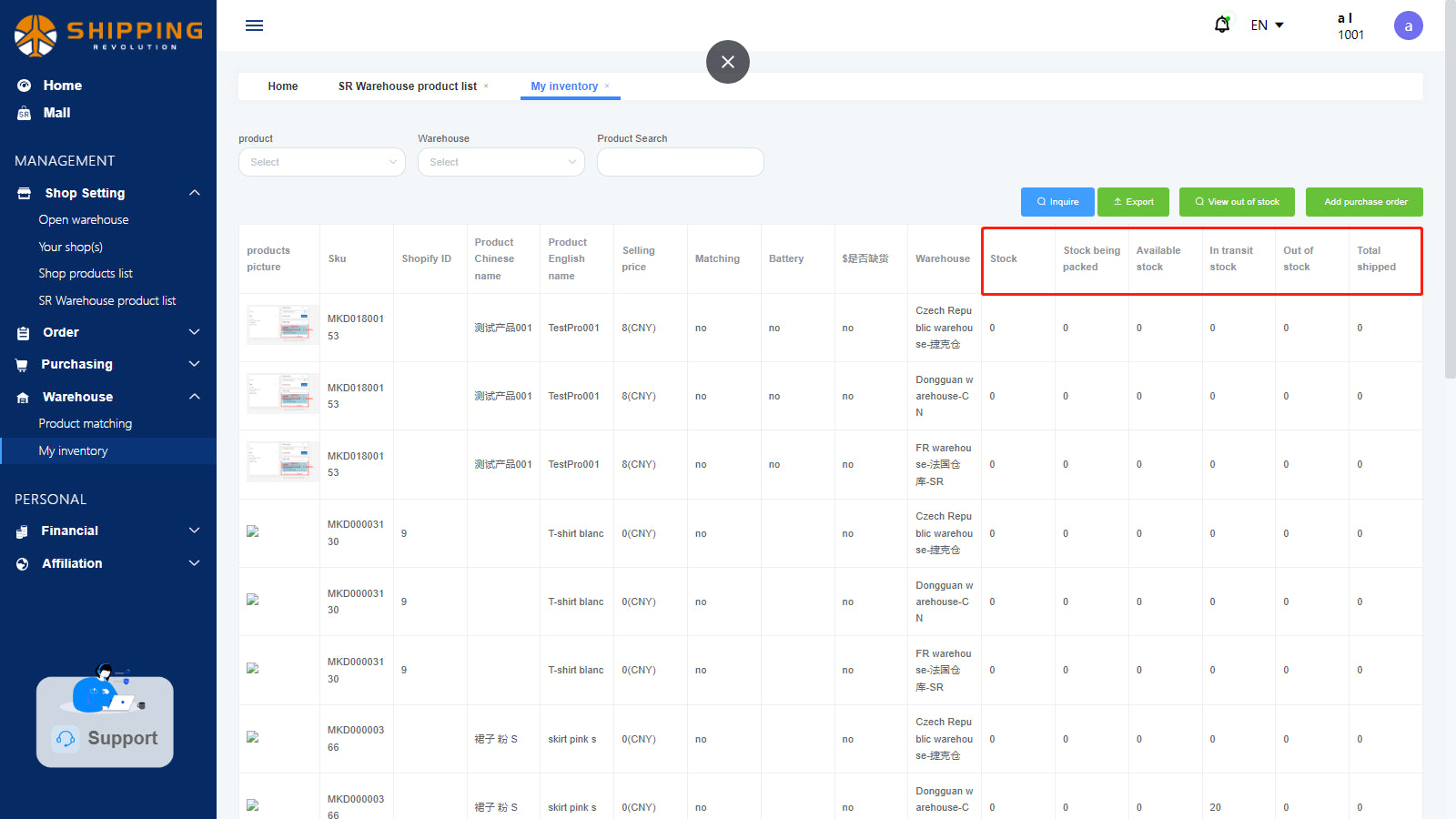1456x819 pixels.
Task: Open the notification bell
Action: pyautogui.click(x=1222, y=25)
